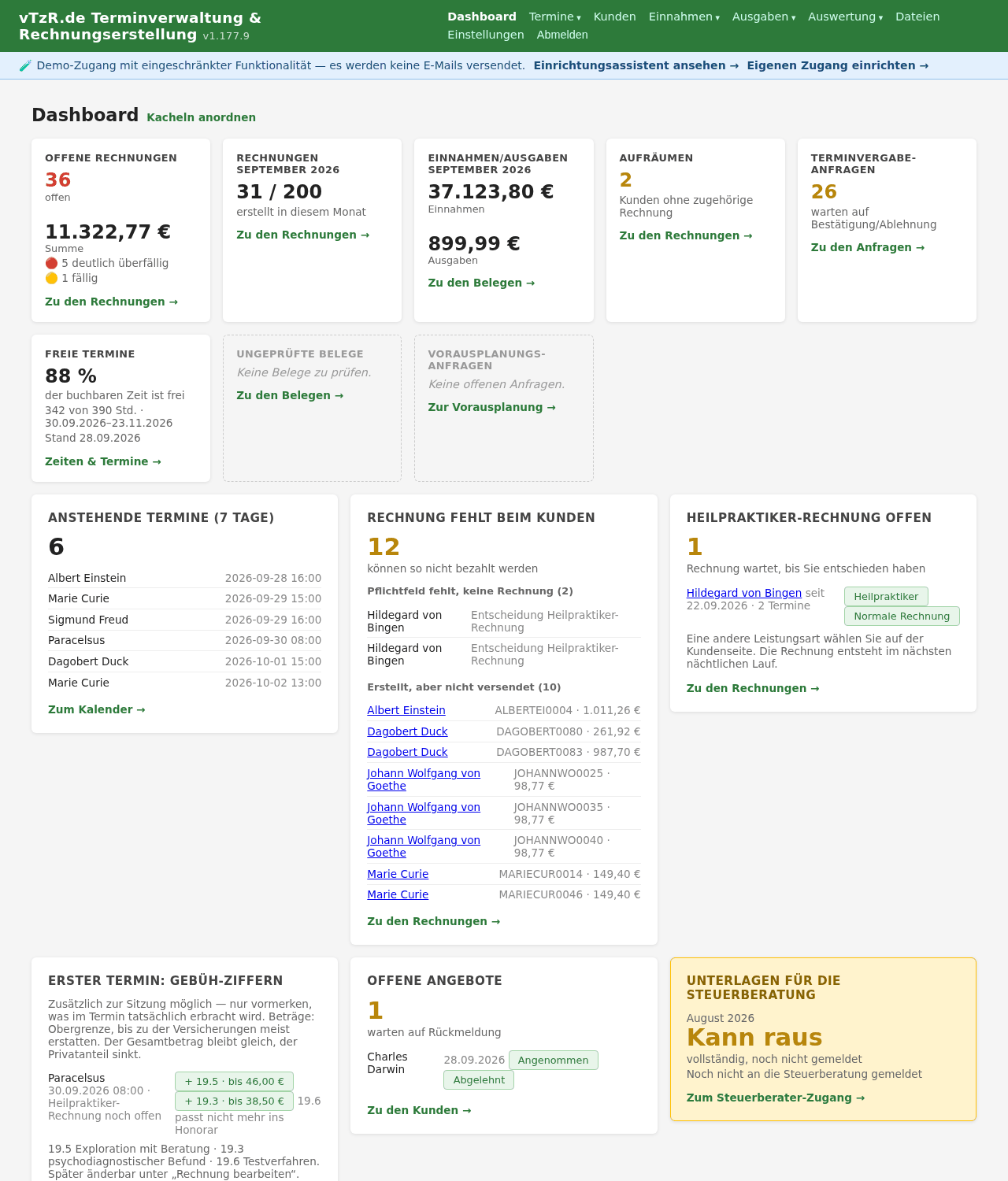Click the red 5 deutlich überfällig indicator

107,263
